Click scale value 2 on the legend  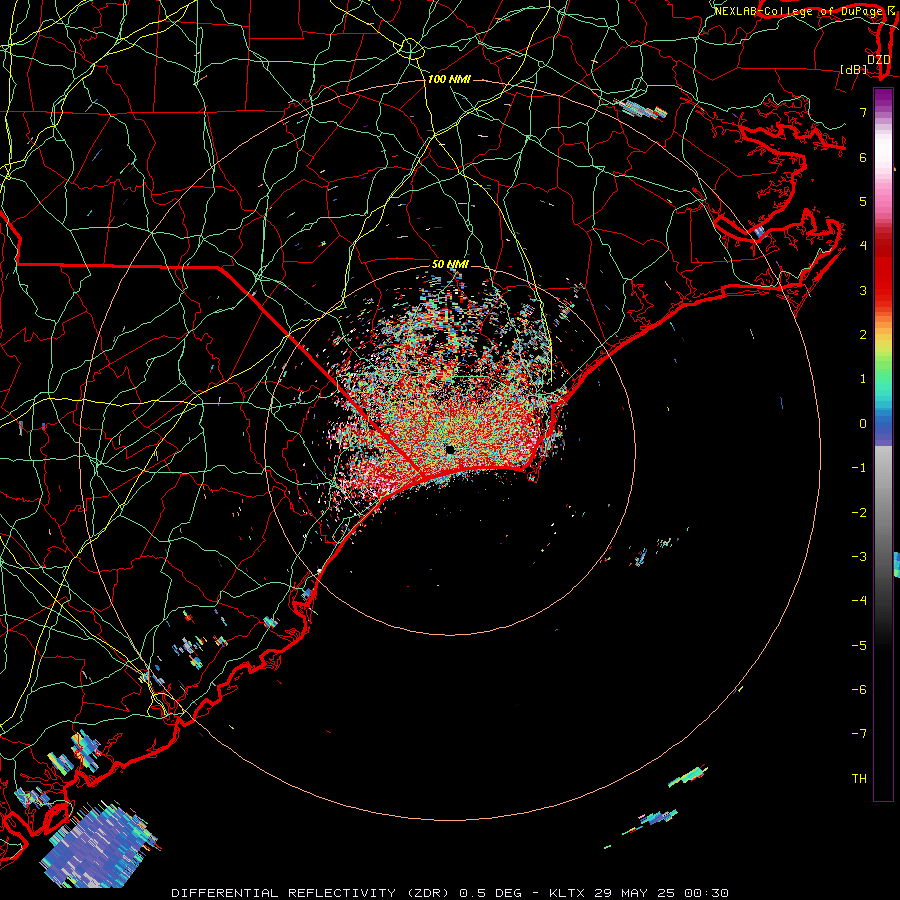863,335
